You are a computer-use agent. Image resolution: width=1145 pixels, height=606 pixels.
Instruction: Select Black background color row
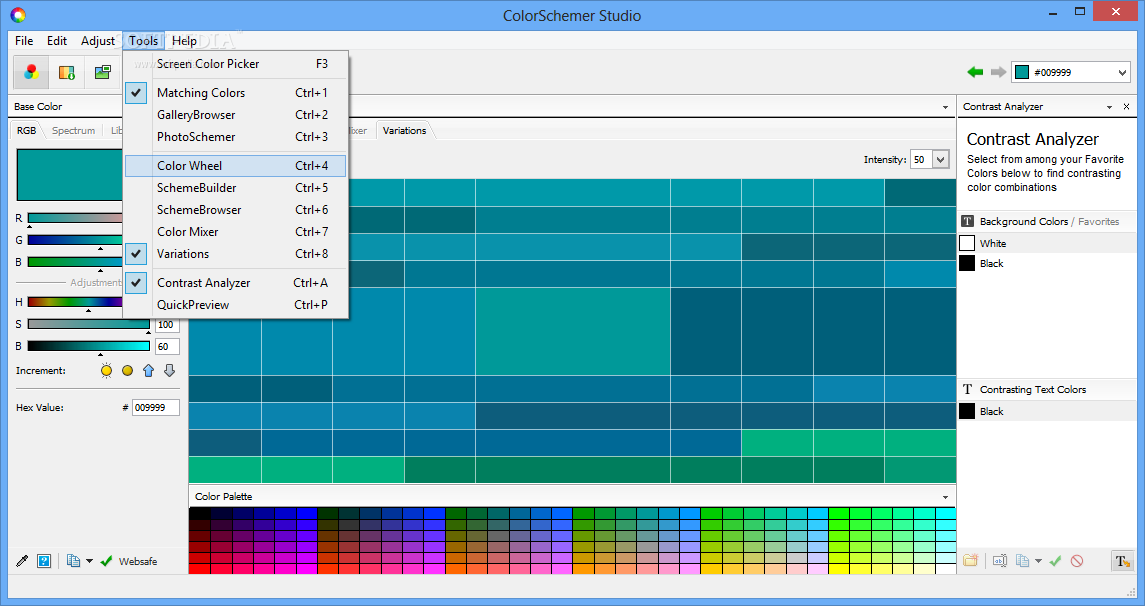(1047, 263)
